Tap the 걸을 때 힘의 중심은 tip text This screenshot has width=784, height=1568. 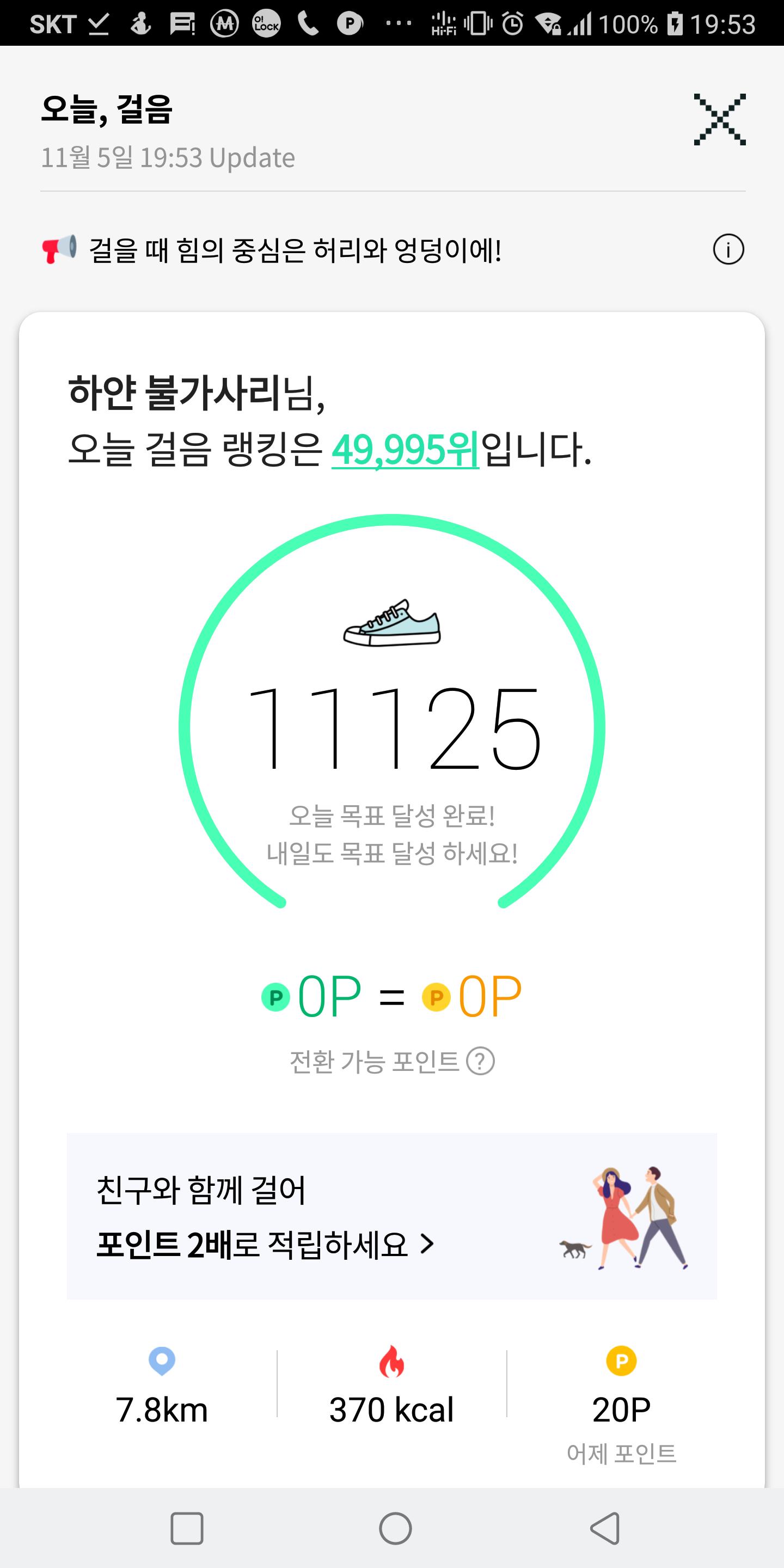295,250
